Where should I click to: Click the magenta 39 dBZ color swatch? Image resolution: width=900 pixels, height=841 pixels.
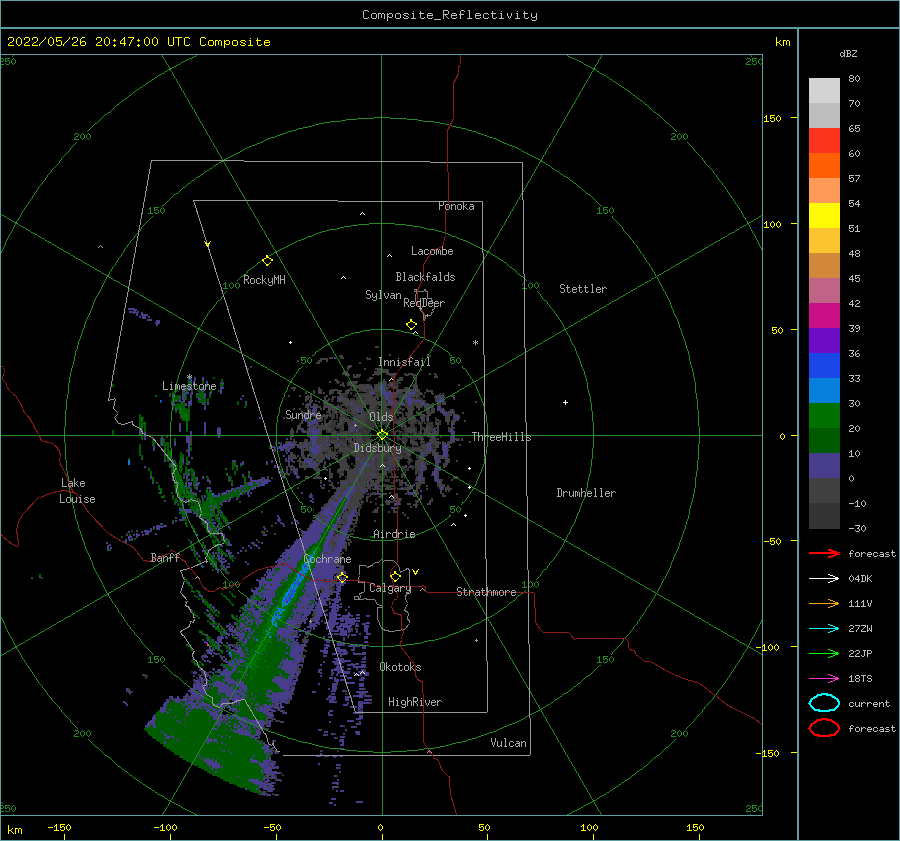tap(824, 316)
